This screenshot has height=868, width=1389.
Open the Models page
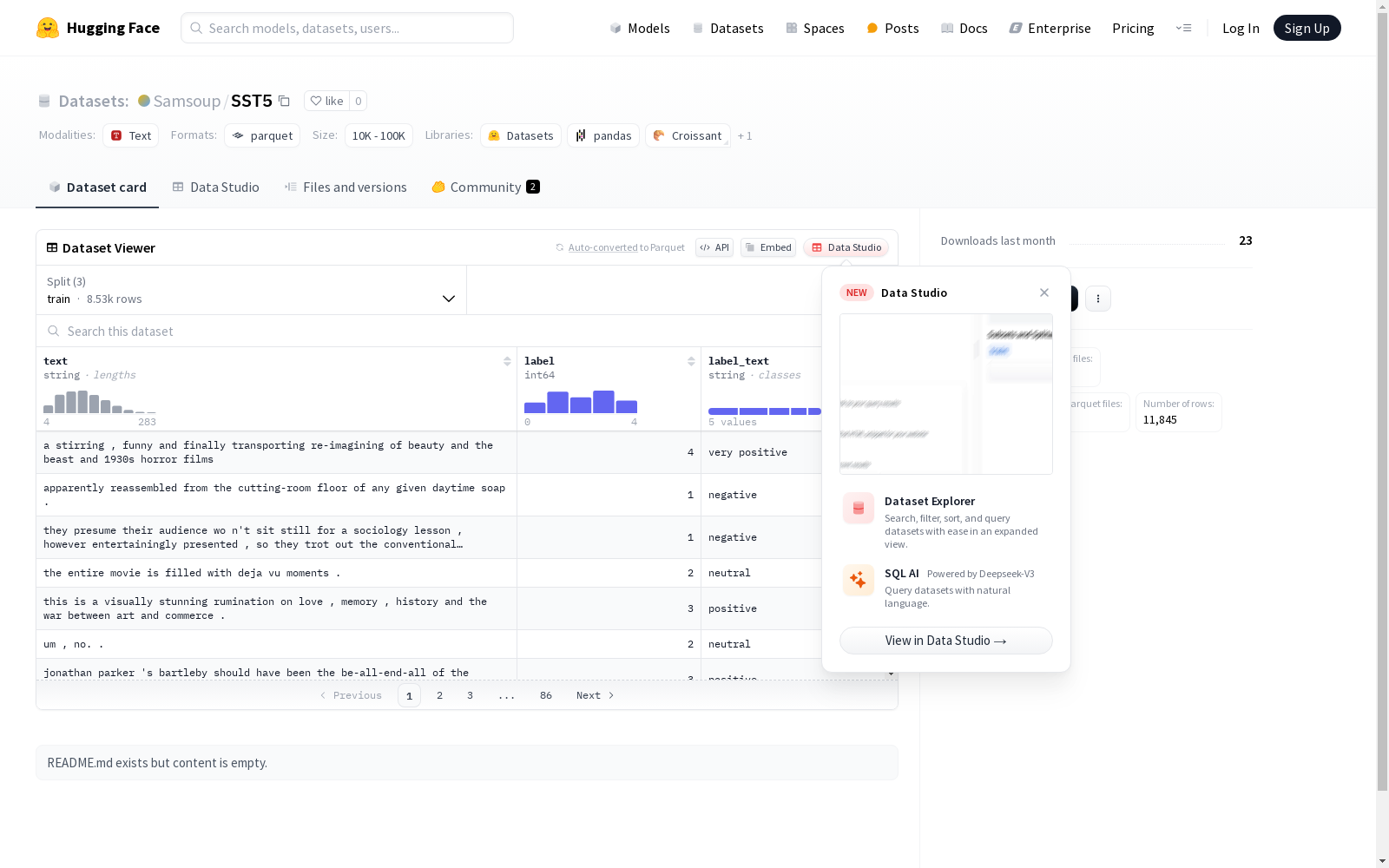tap(640, 28)
